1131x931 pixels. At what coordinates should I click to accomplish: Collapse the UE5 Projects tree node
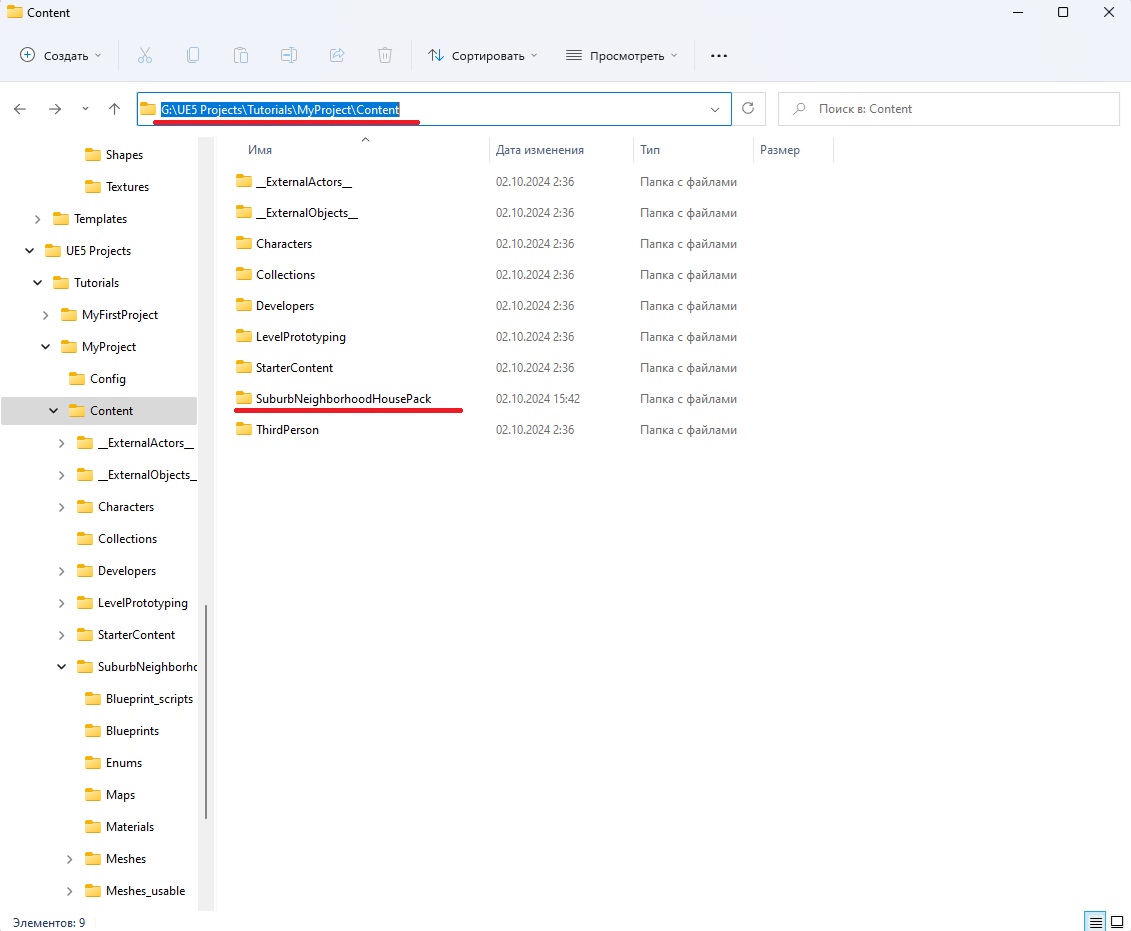[x=30, y=251]
